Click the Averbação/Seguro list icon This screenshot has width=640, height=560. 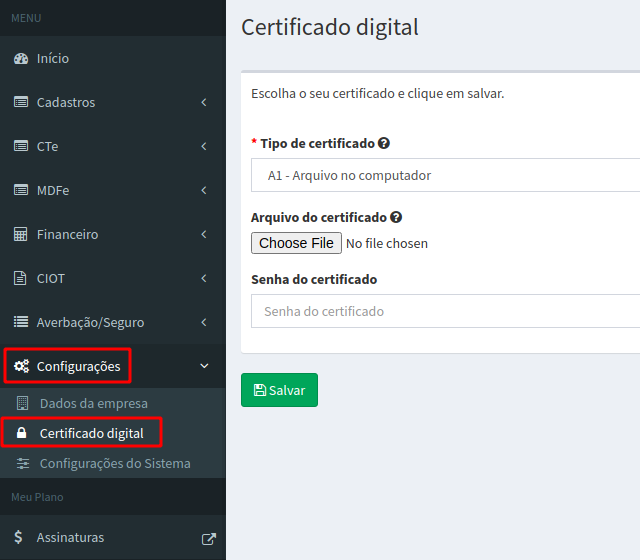(21, 322)
